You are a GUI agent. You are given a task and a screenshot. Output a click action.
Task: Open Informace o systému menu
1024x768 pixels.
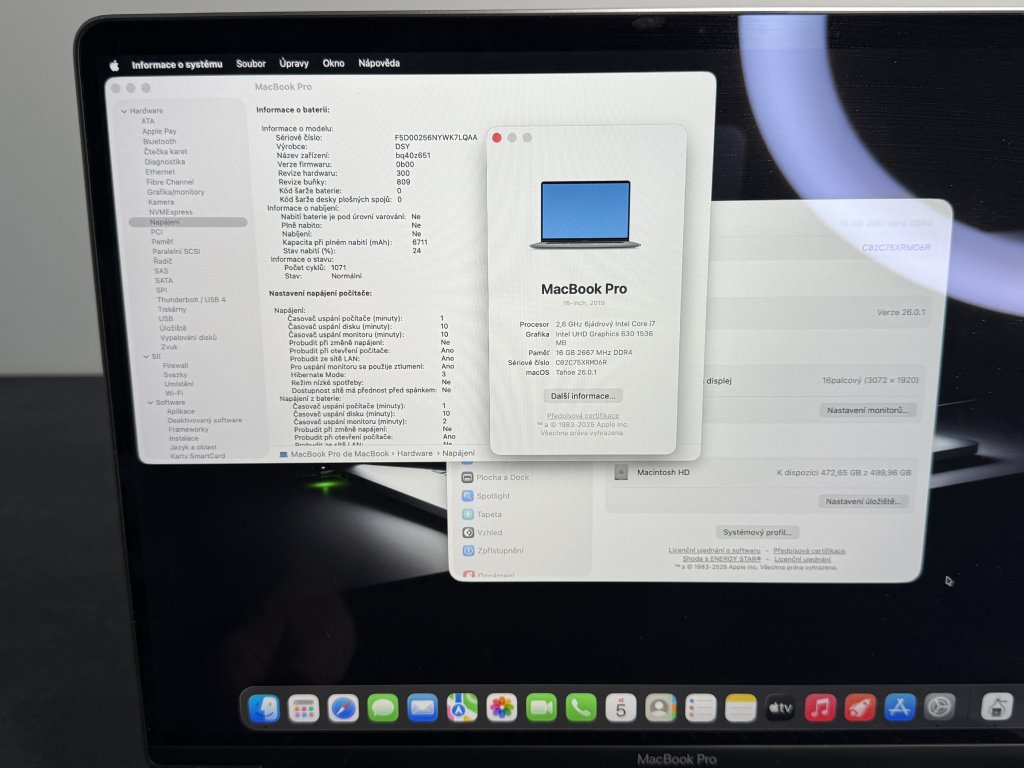click(177, 65)
